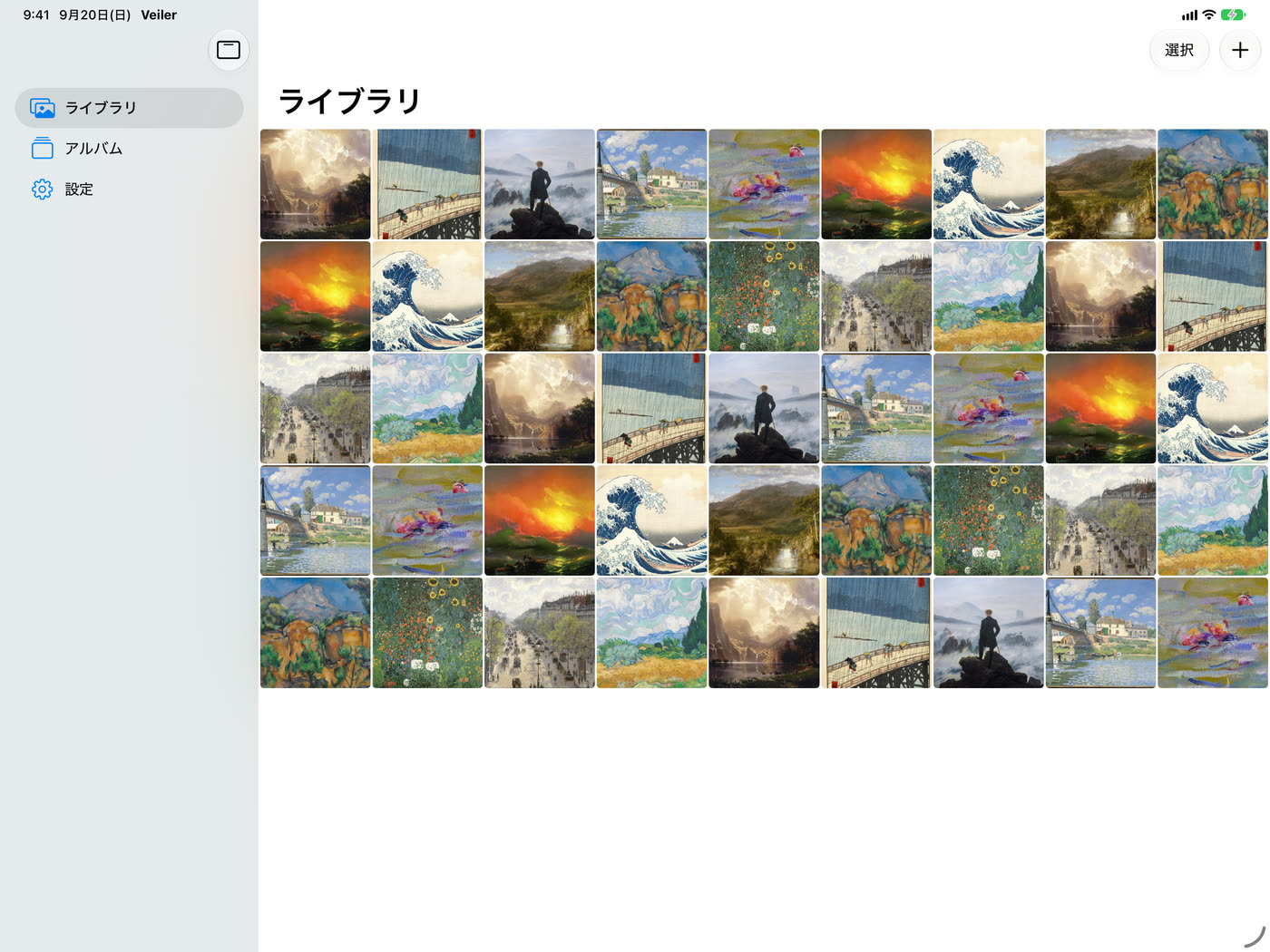Image resolution: width=1270 pixels, height=952 pixels.
Task: Open the Paris boulevard thumbnail in second row
Action: (x=876, y=296)
